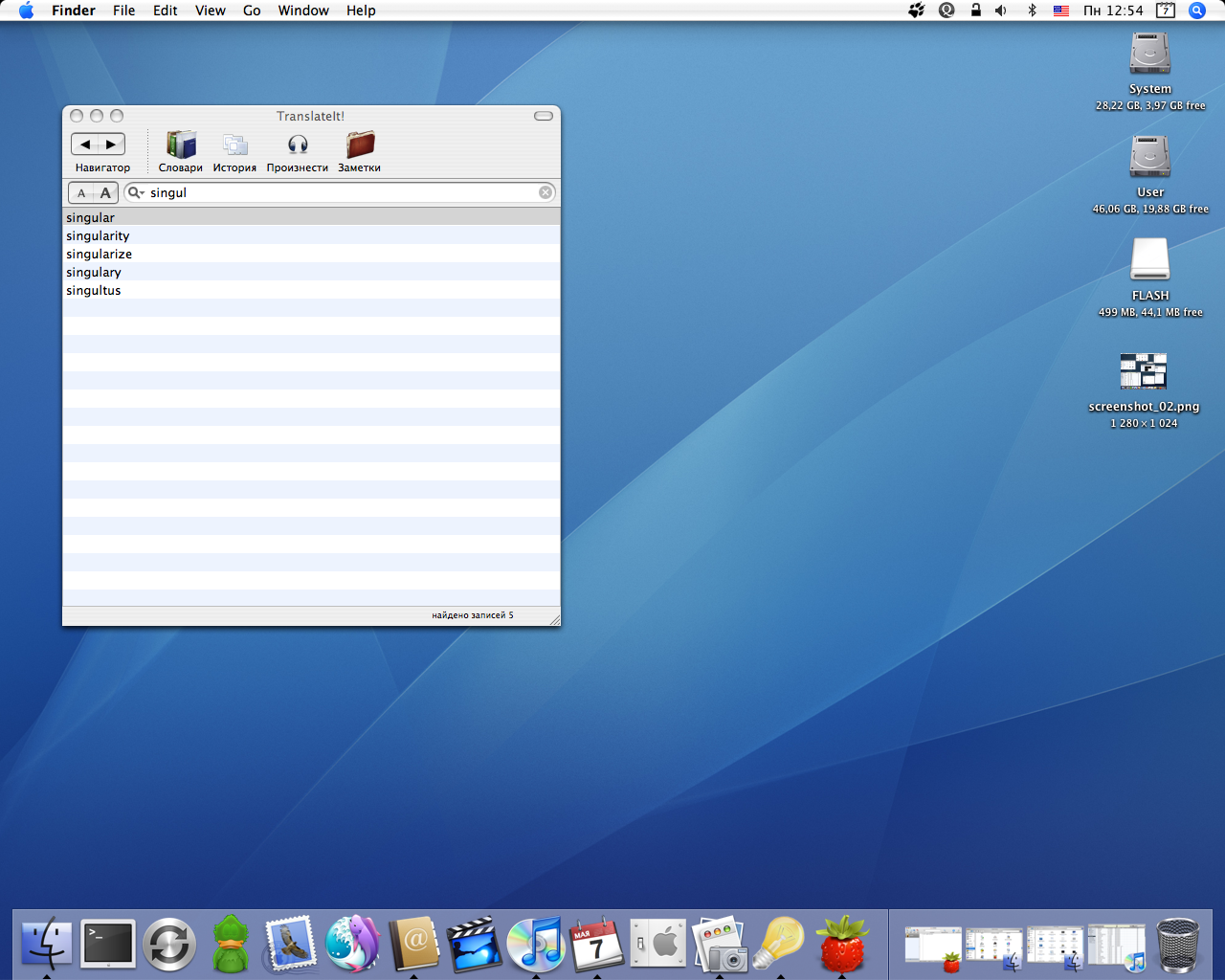Image resolution: width=1225 pixels, height=980 pixels.
Task: Open the File menu
Action: click(x=124, y=11)
